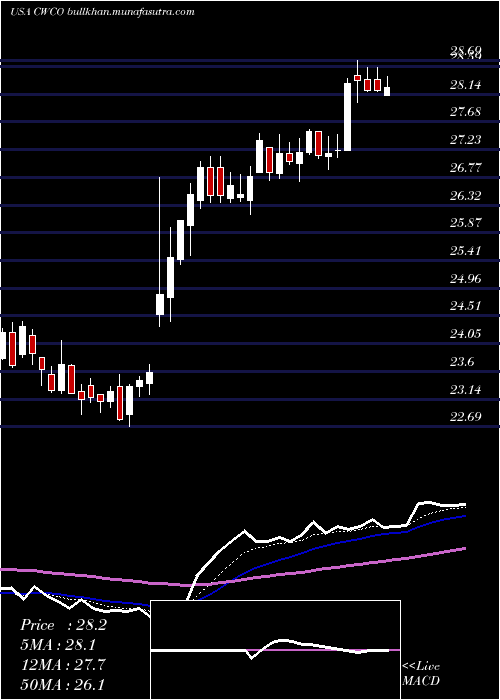Click the 25.41 price axis label
This screenshot has width=500, height=700.
point(466,251)
